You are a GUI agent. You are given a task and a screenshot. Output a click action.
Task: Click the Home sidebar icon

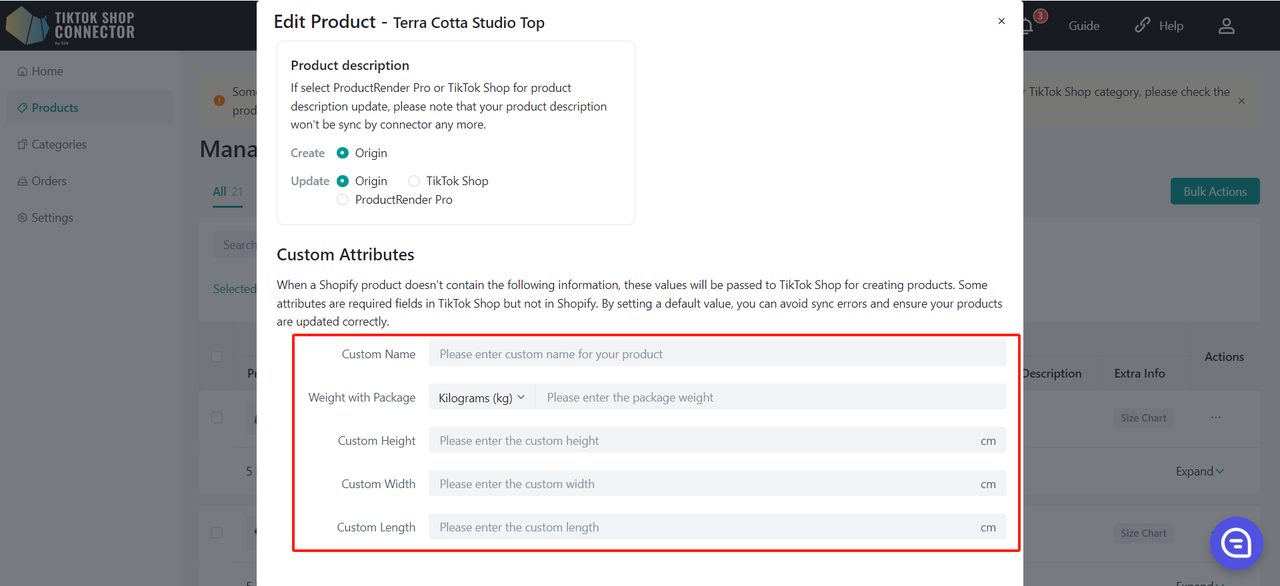[x=22, y=71]
